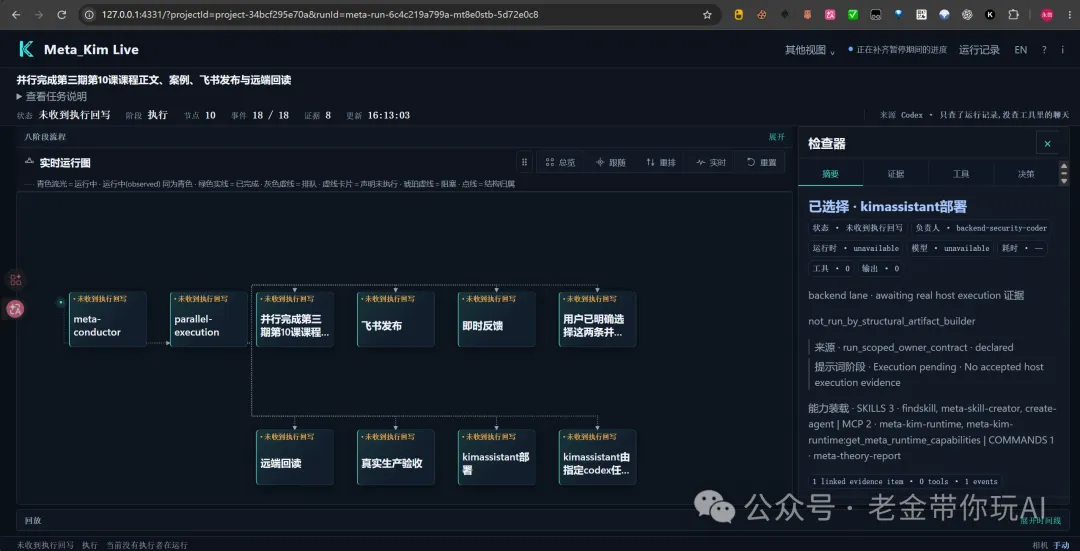Click the 总览 overview button
The image size is (1080, 551).
pyautogui.click(x=561, y=163)
